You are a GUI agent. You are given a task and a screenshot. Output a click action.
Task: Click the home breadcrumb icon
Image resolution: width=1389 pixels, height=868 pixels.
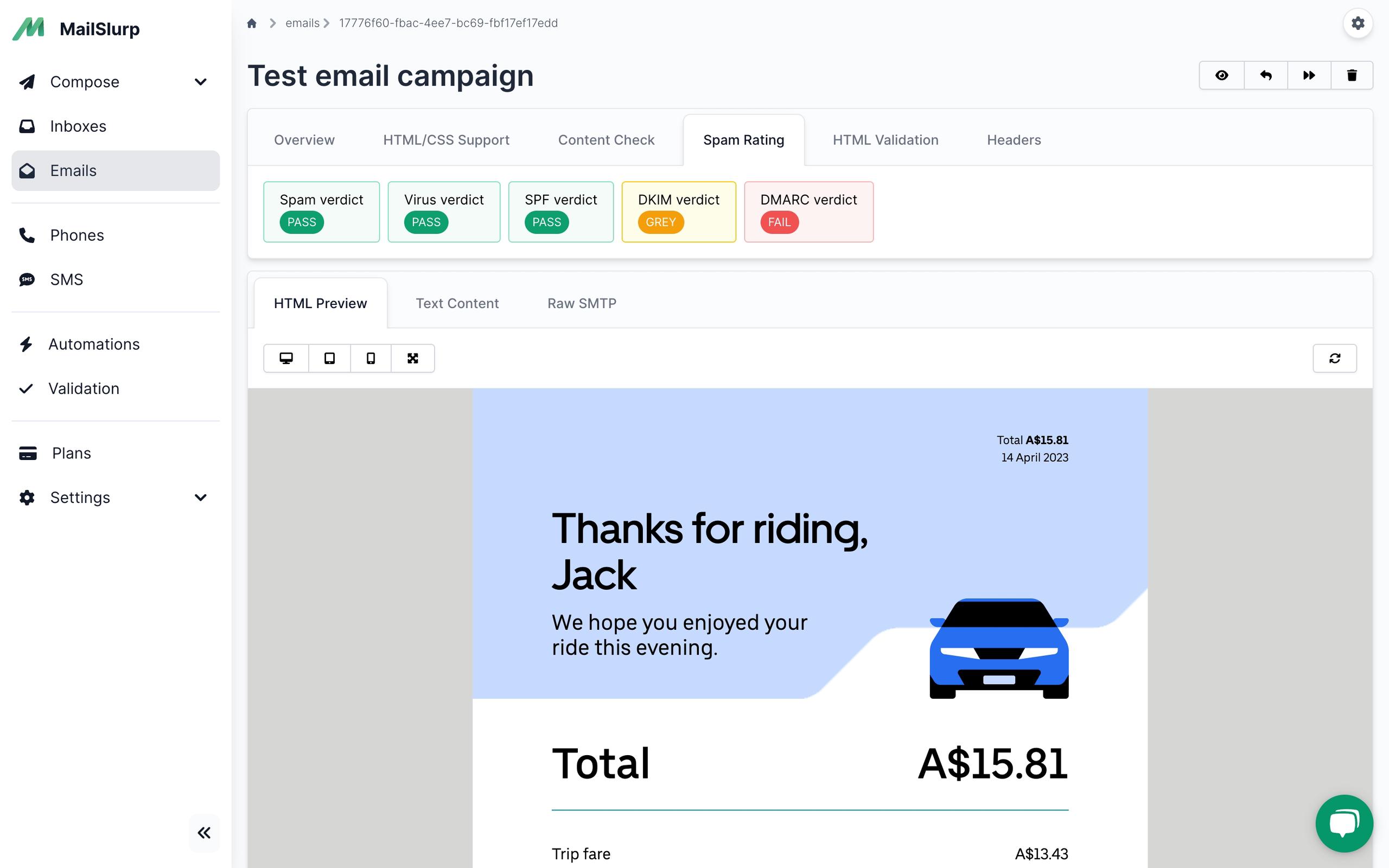tap(251, 23)
